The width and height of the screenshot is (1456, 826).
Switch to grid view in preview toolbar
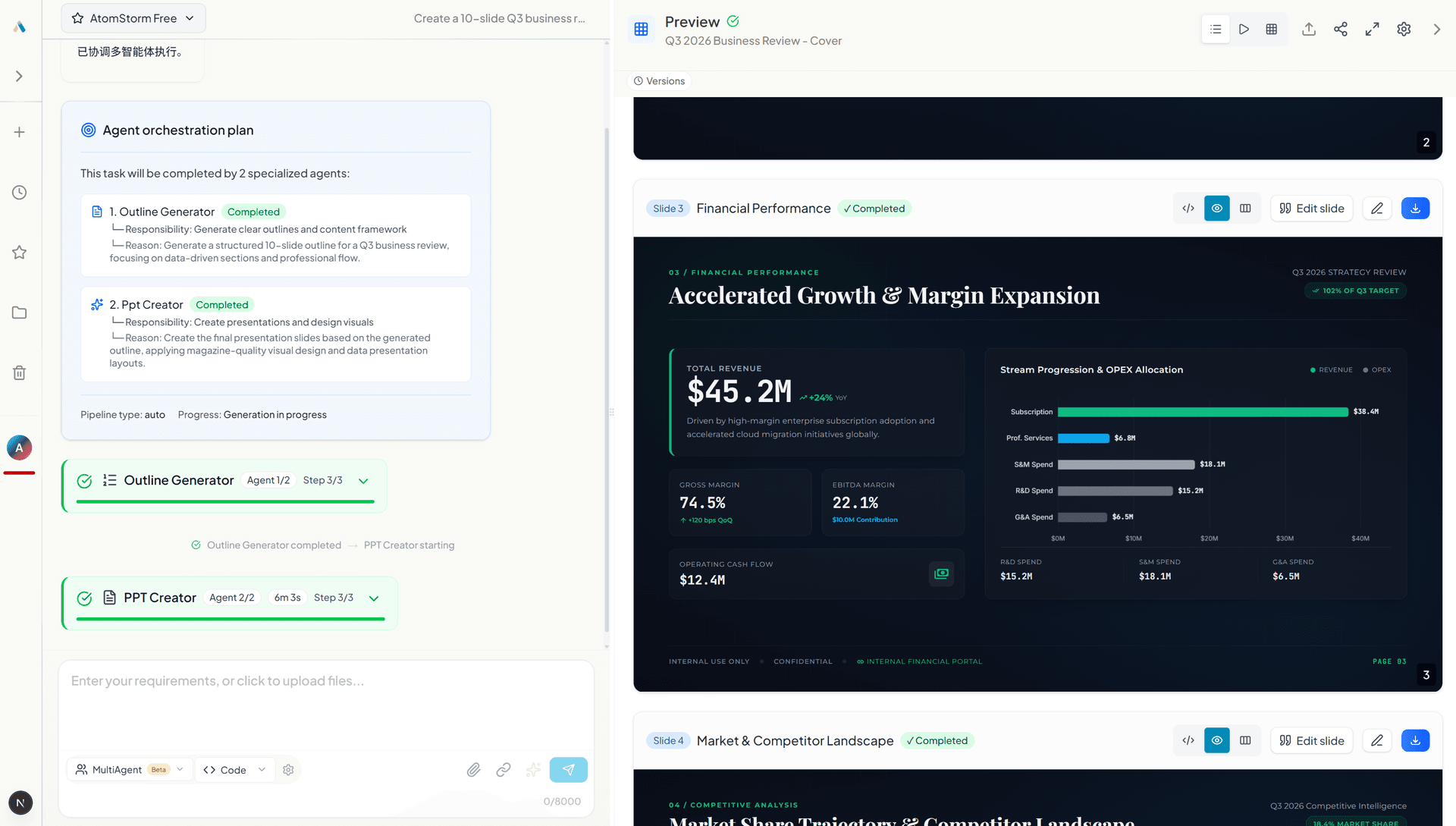(1272, 29)
